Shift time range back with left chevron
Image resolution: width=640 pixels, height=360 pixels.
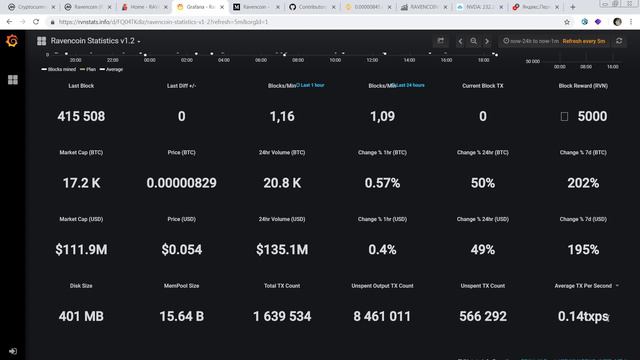[460, 41]
